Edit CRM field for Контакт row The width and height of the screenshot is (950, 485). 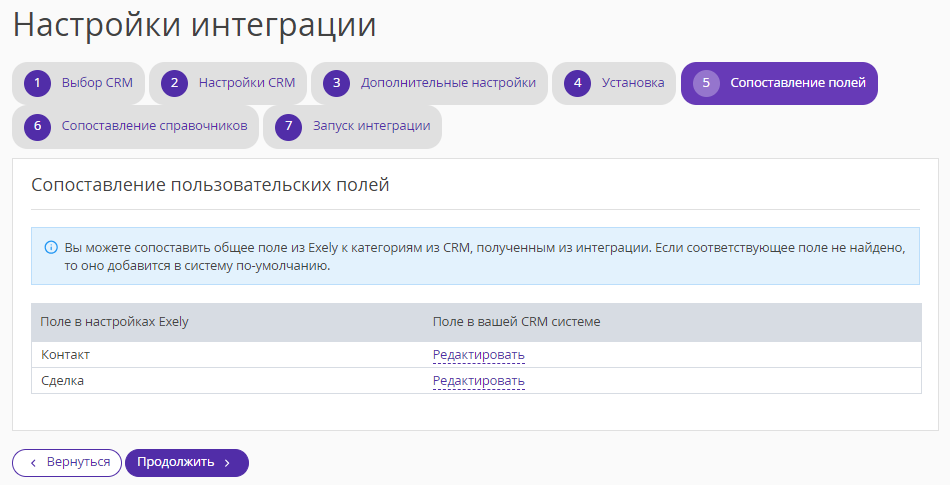[x=479, y=355]
